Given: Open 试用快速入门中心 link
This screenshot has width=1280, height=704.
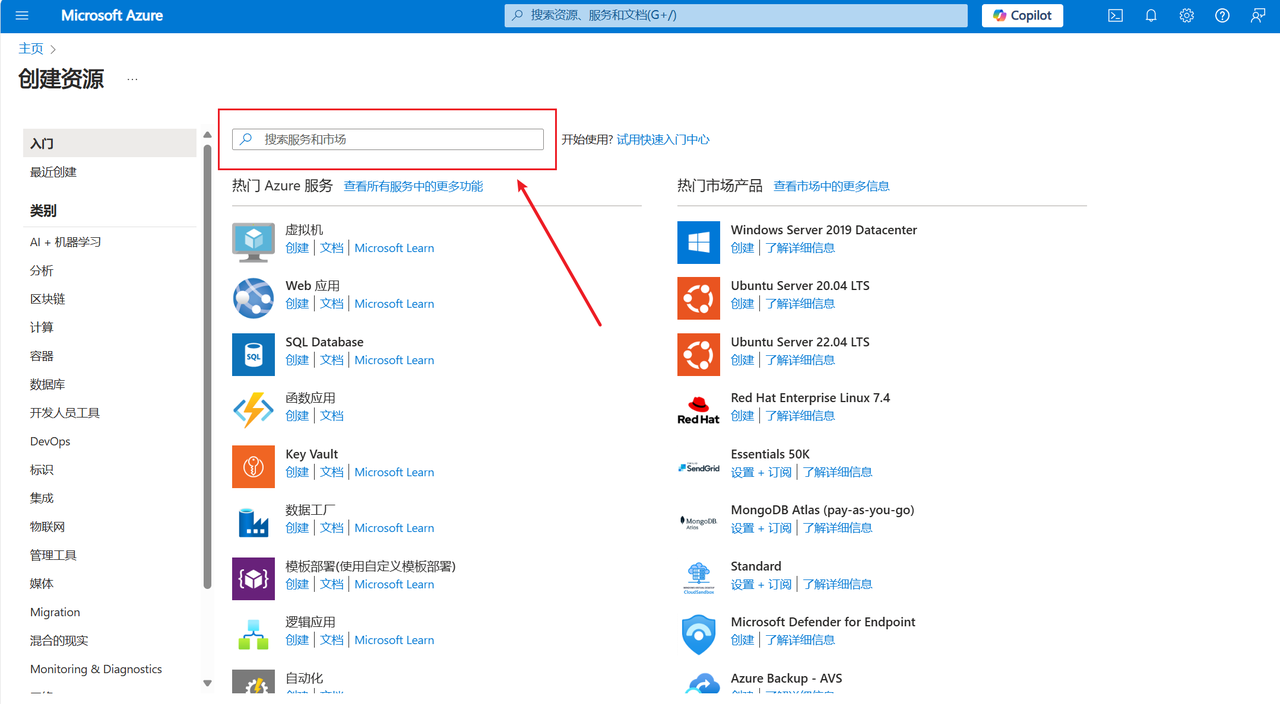Looking at the screenshot, I should 662,140.
